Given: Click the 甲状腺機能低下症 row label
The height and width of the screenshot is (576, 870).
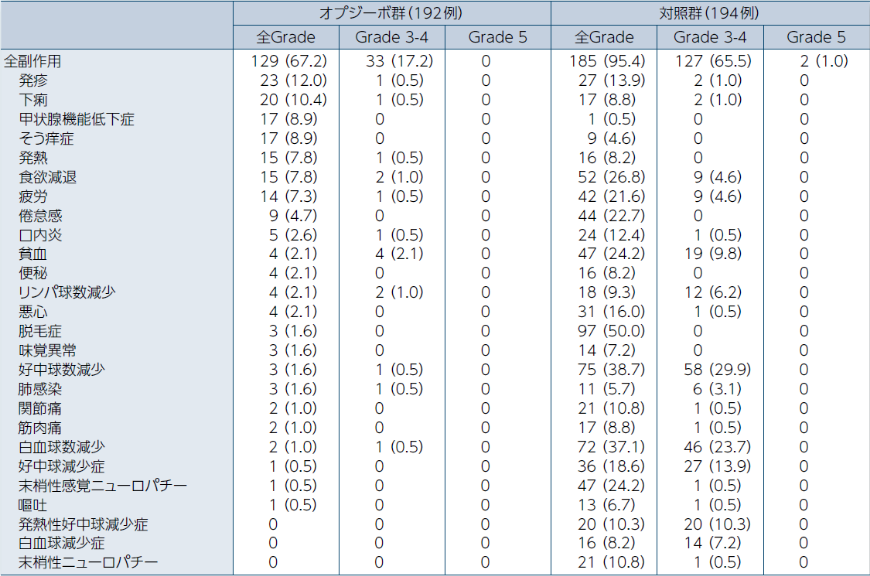Looking at the screenshot, I should (76, 119).
